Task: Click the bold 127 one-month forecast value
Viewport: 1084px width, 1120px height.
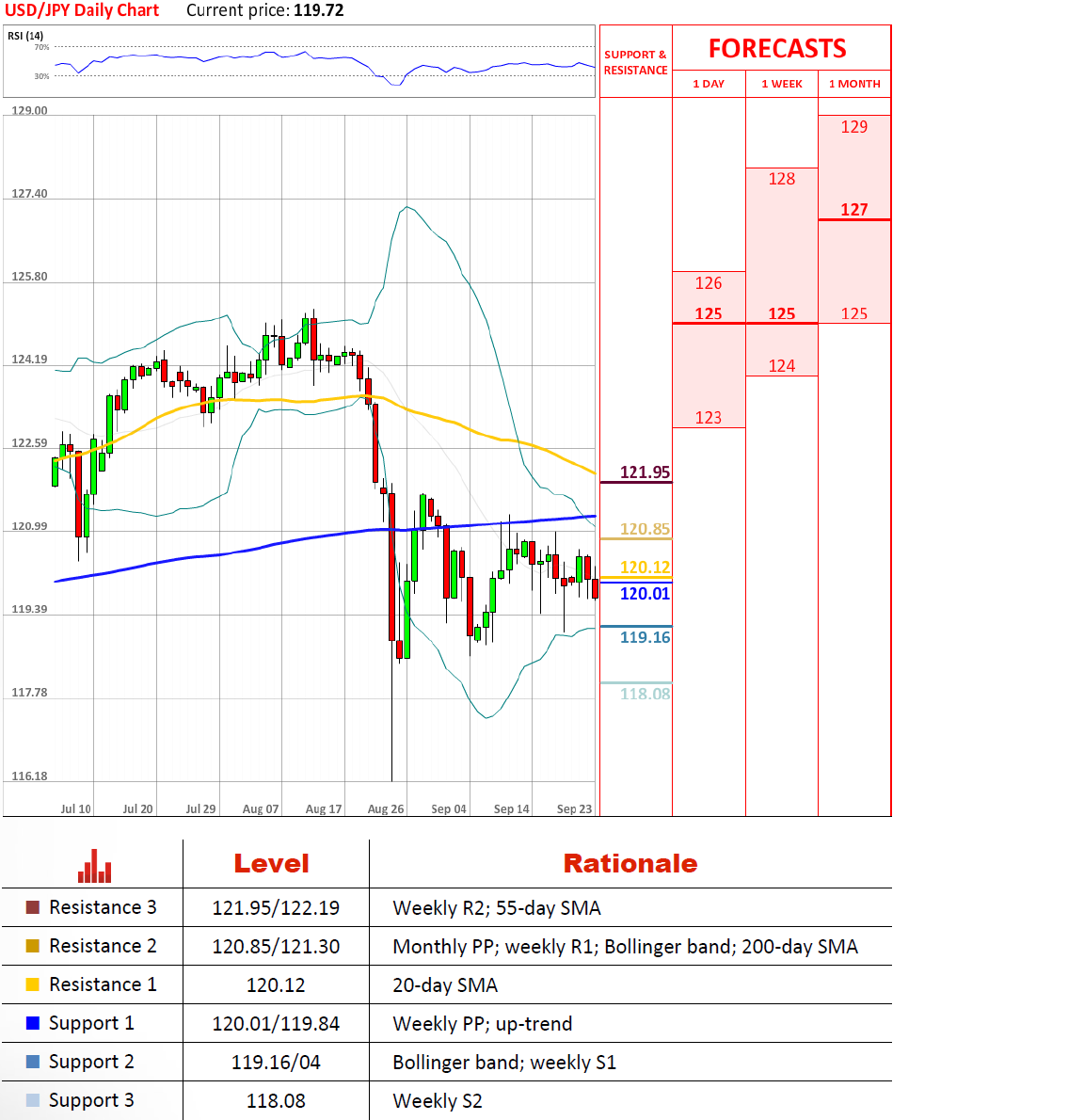Action: click(x=854, y=209)
